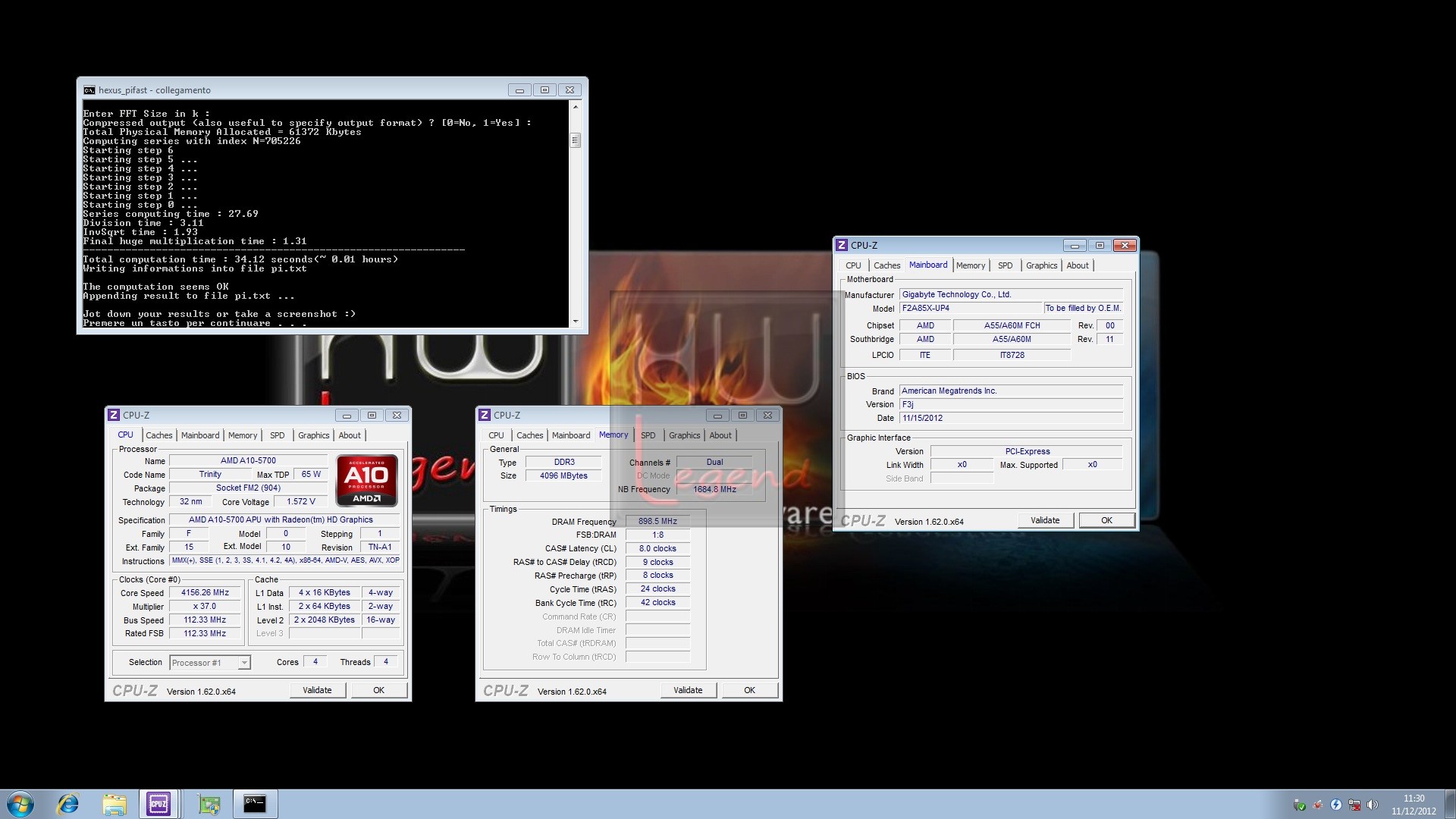Click the red atom tray icon
The image size is (1456, 819).
1318,805
